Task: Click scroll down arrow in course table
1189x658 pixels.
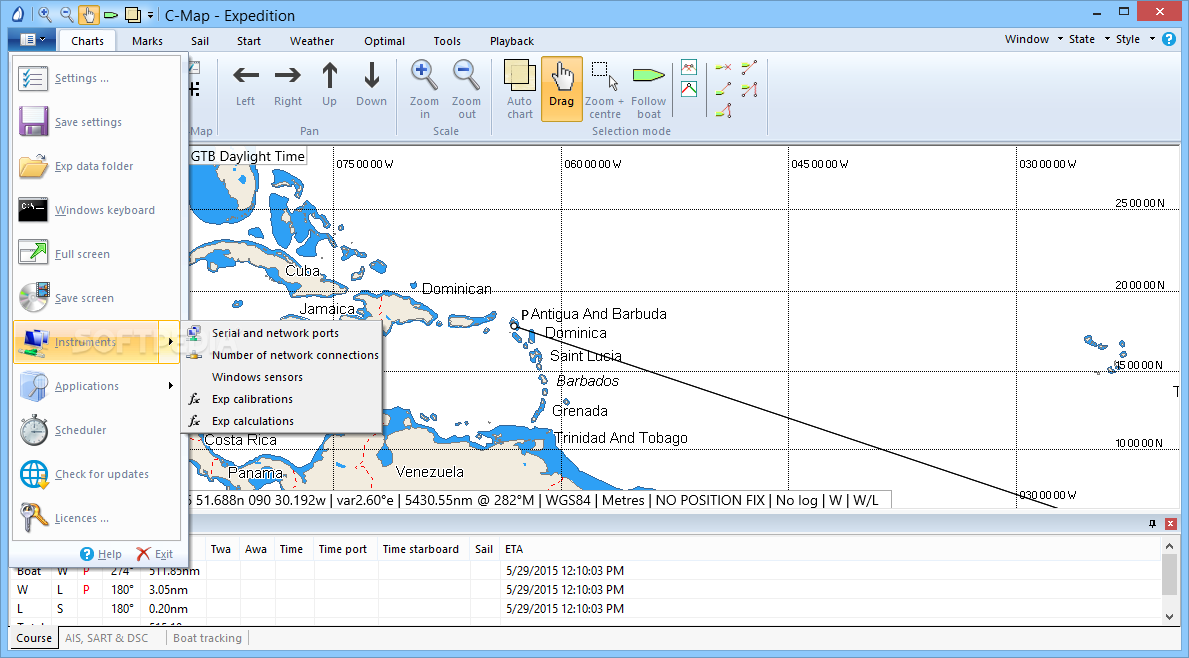Action: [1169, 617]
